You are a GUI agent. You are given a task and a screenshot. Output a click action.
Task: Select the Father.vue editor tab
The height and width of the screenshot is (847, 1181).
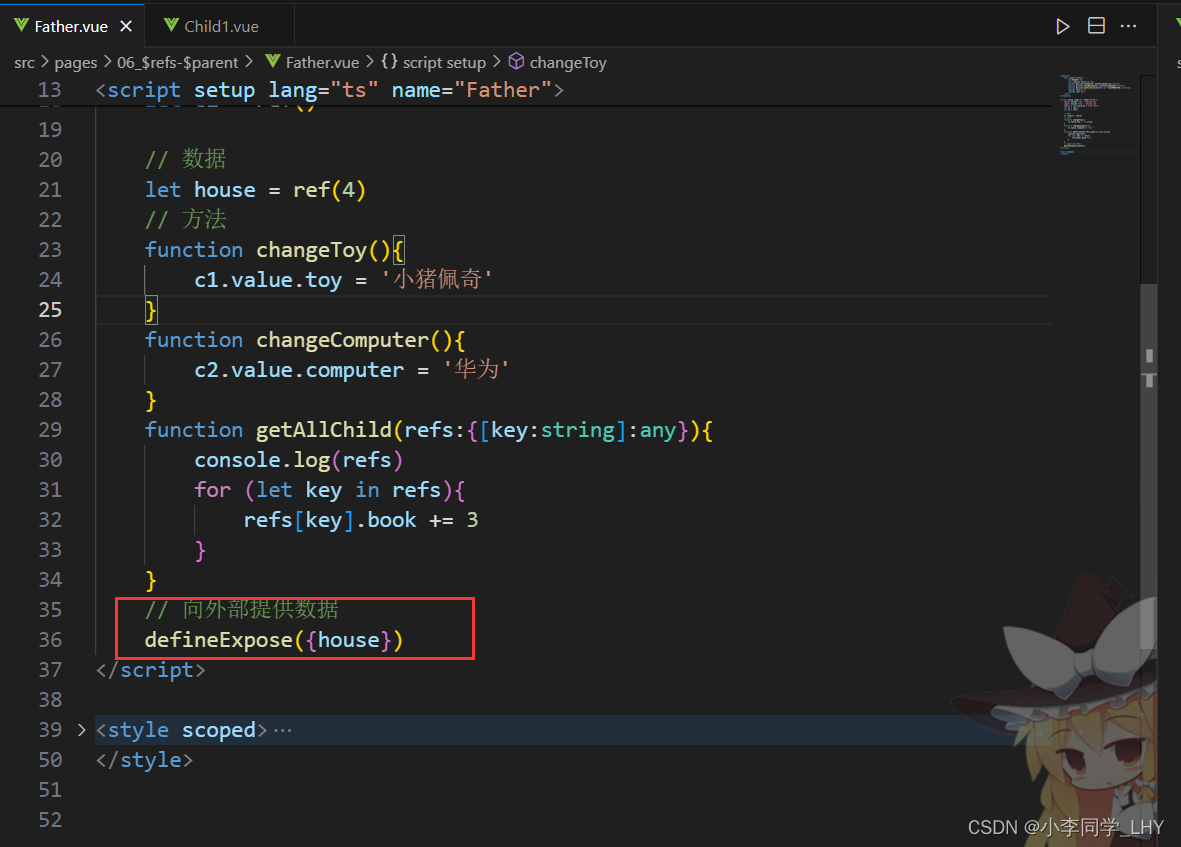pyautogui.click(x=71, y=26)
